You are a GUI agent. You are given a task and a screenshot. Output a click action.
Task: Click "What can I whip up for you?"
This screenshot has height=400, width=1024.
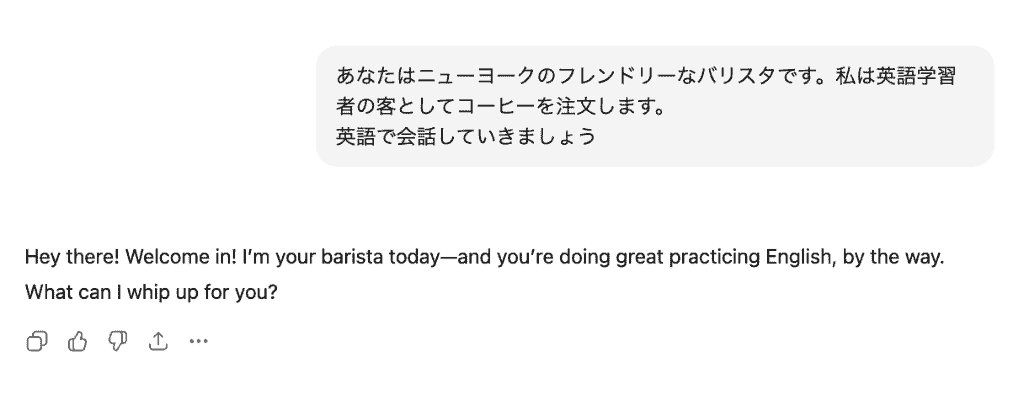tap(150, 297)
